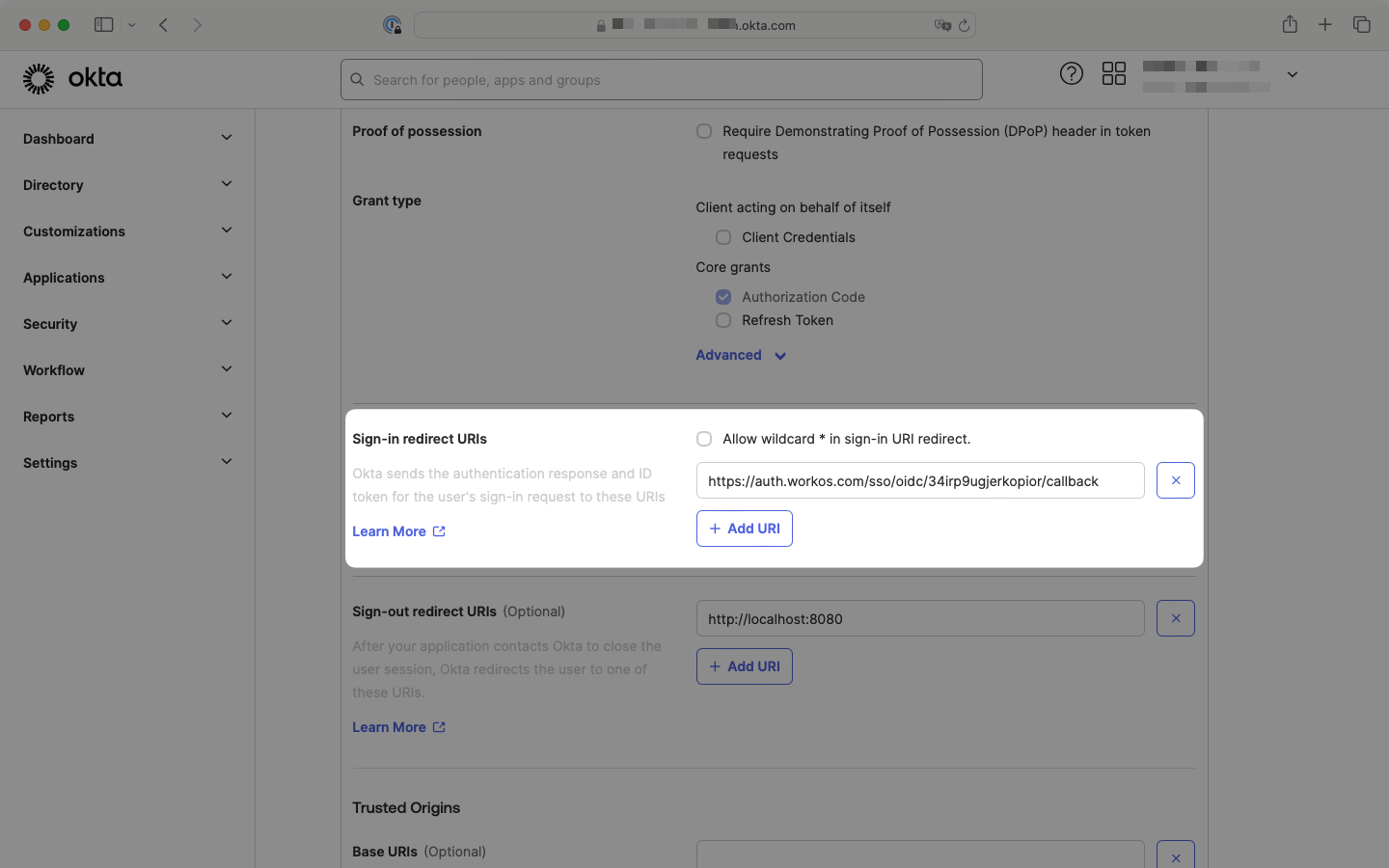This screenshot has height=868, width=1389.
Task: Disable the Authorization Code checkbox
Action: [723, 297]
